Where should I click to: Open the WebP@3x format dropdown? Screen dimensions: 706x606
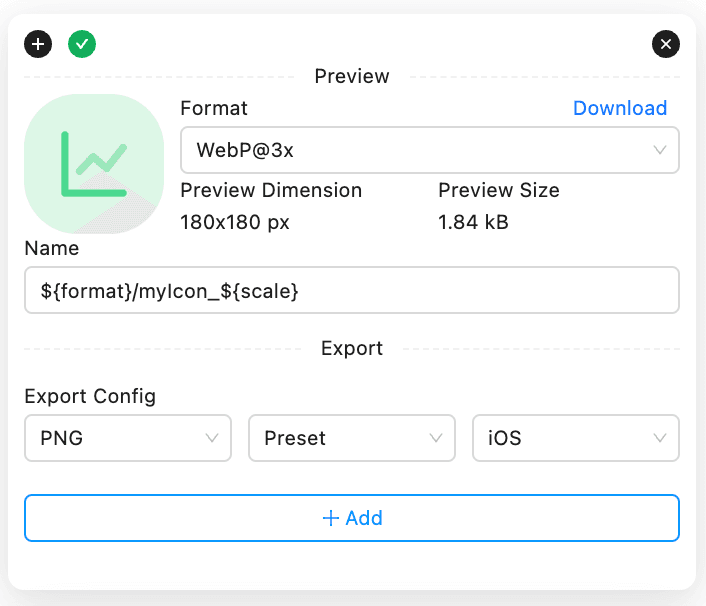pos(430,150)
